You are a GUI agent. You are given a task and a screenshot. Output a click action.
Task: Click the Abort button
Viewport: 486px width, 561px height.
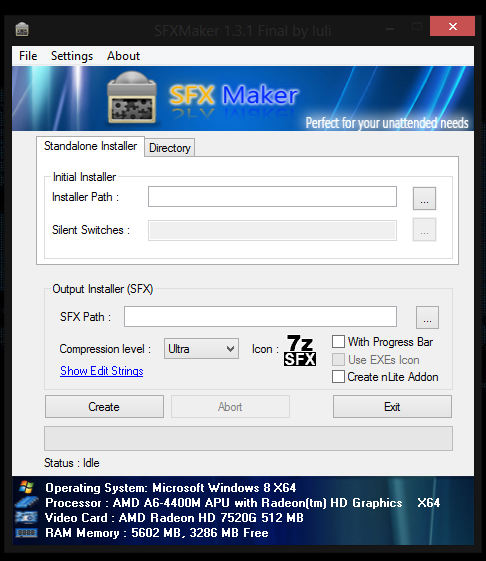coord(230,406)
